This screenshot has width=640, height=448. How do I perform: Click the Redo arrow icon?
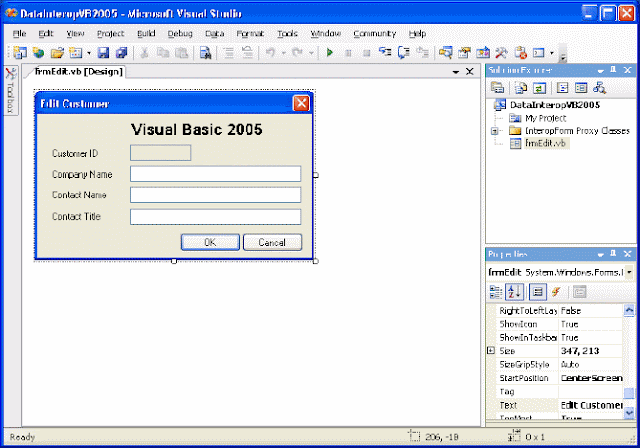click(298, 53)
